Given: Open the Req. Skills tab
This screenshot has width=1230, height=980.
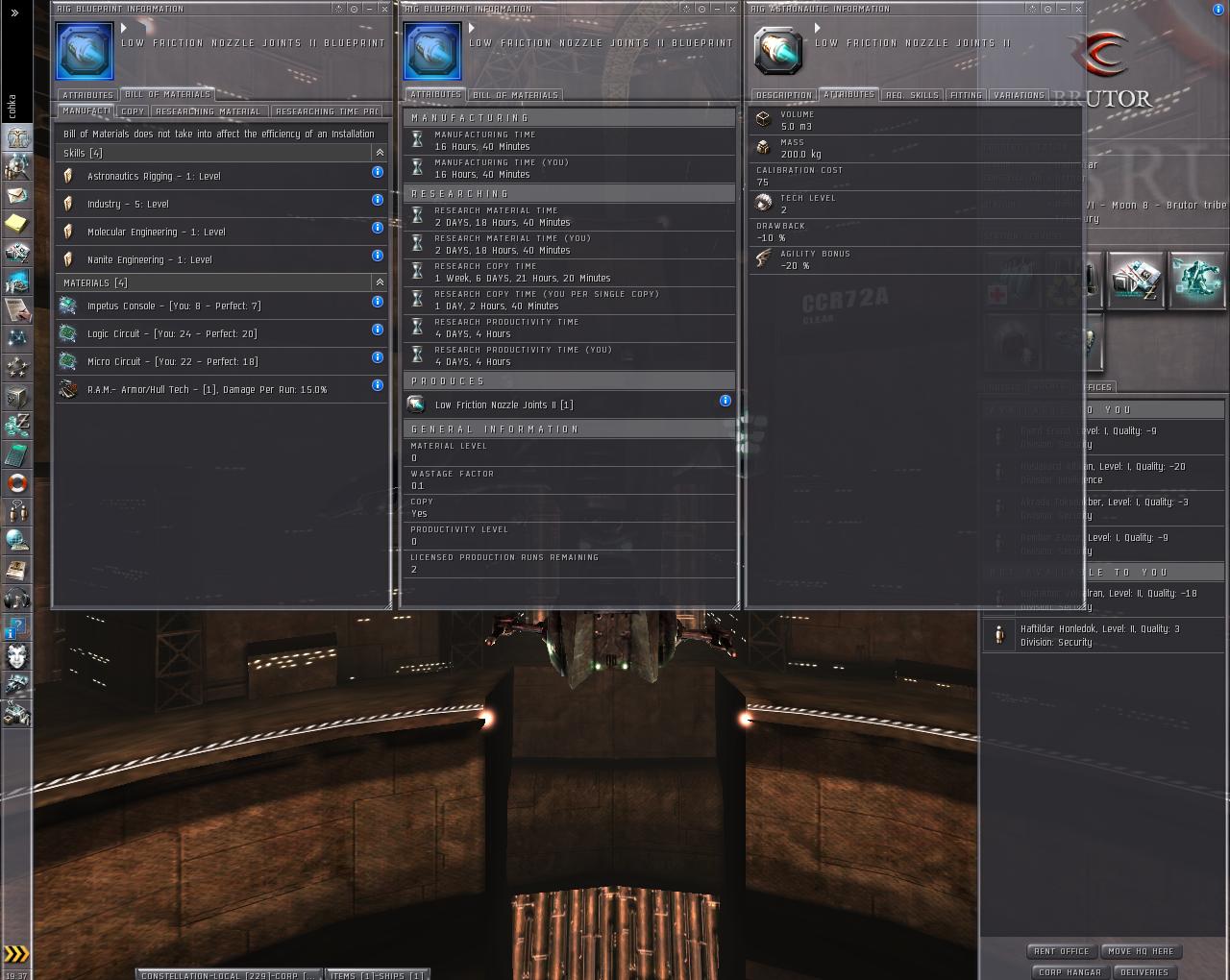Looking at the screenshot, I should tap(912, 95).
